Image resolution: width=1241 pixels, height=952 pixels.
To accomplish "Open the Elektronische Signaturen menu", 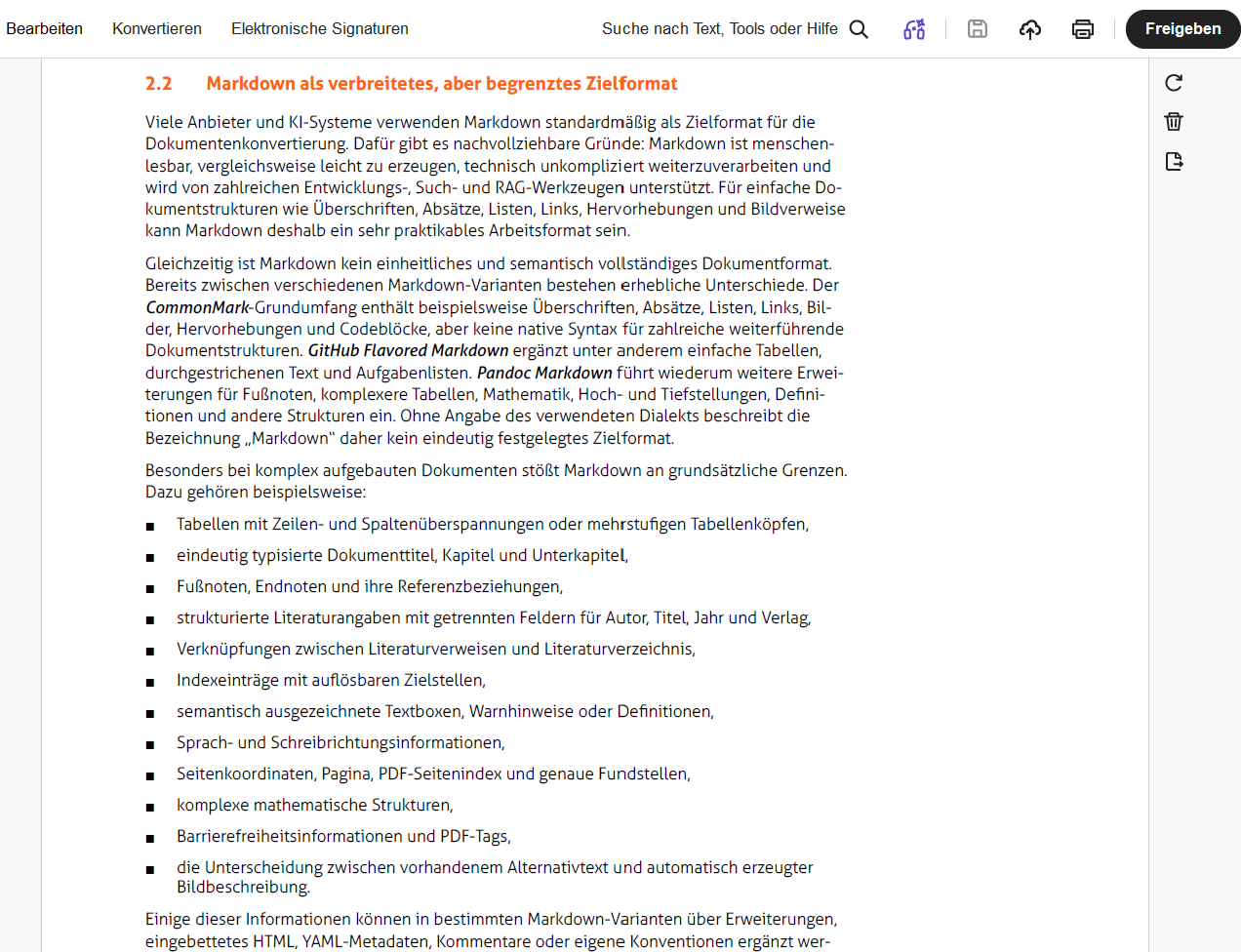I will (x=320, y=29).
